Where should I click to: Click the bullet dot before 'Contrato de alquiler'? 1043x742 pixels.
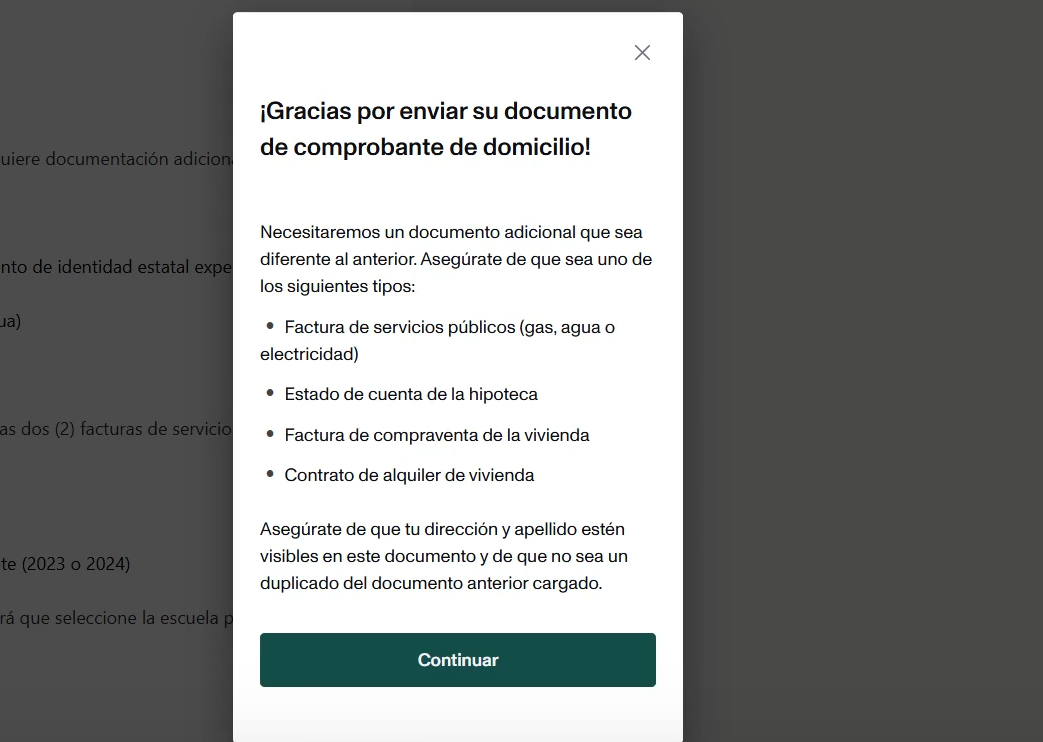[x=270, y=474]
